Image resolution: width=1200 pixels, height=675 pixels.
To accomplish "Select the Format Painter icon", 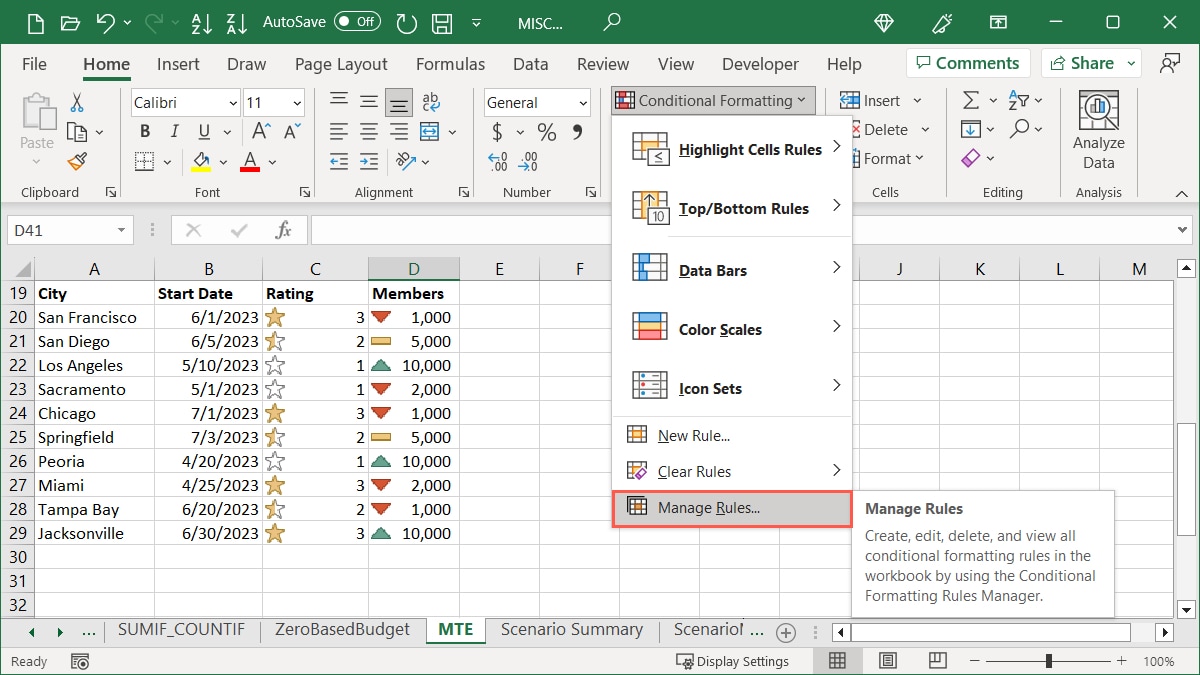I will (x=77, y=161).
